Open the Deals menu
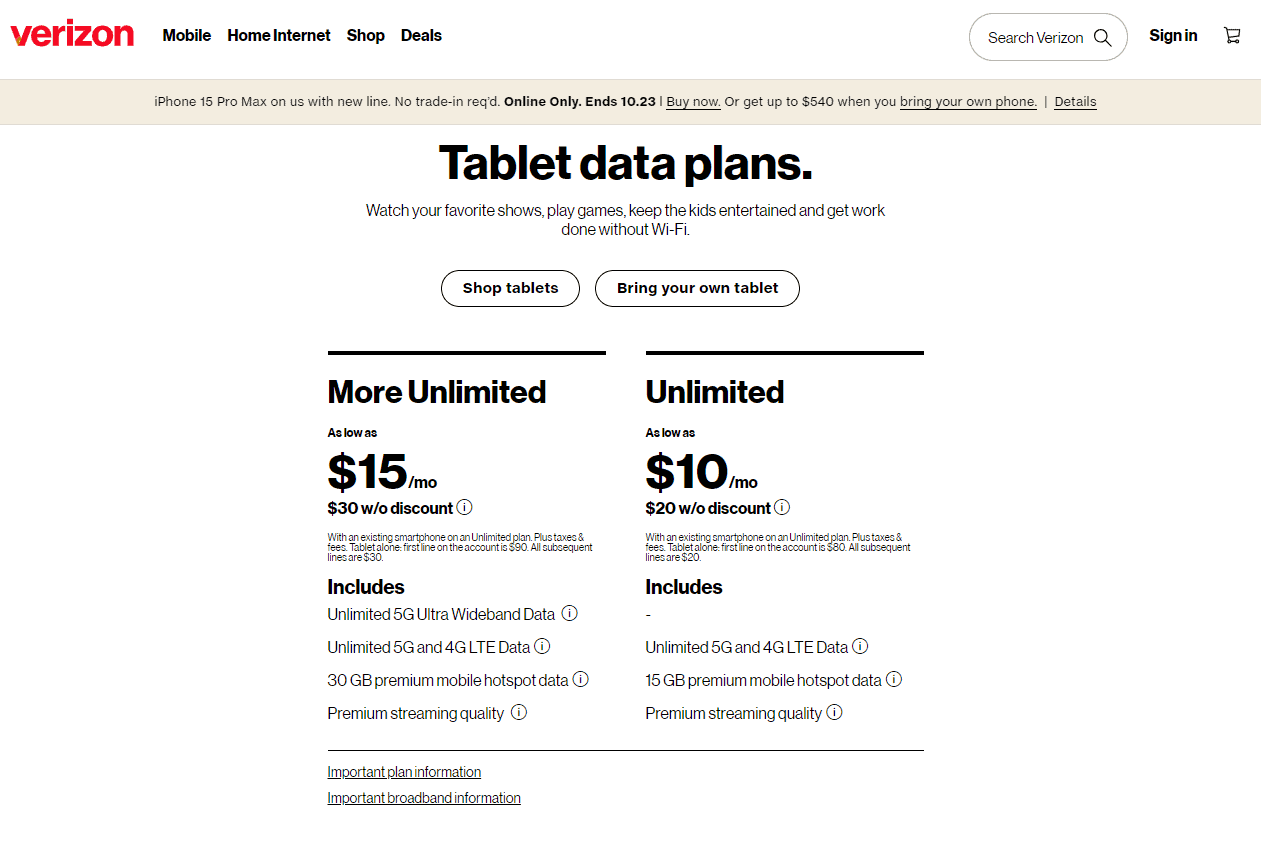Image resolution: width=1261 pixels, height=851 pixels. click(x=421, y=36)
